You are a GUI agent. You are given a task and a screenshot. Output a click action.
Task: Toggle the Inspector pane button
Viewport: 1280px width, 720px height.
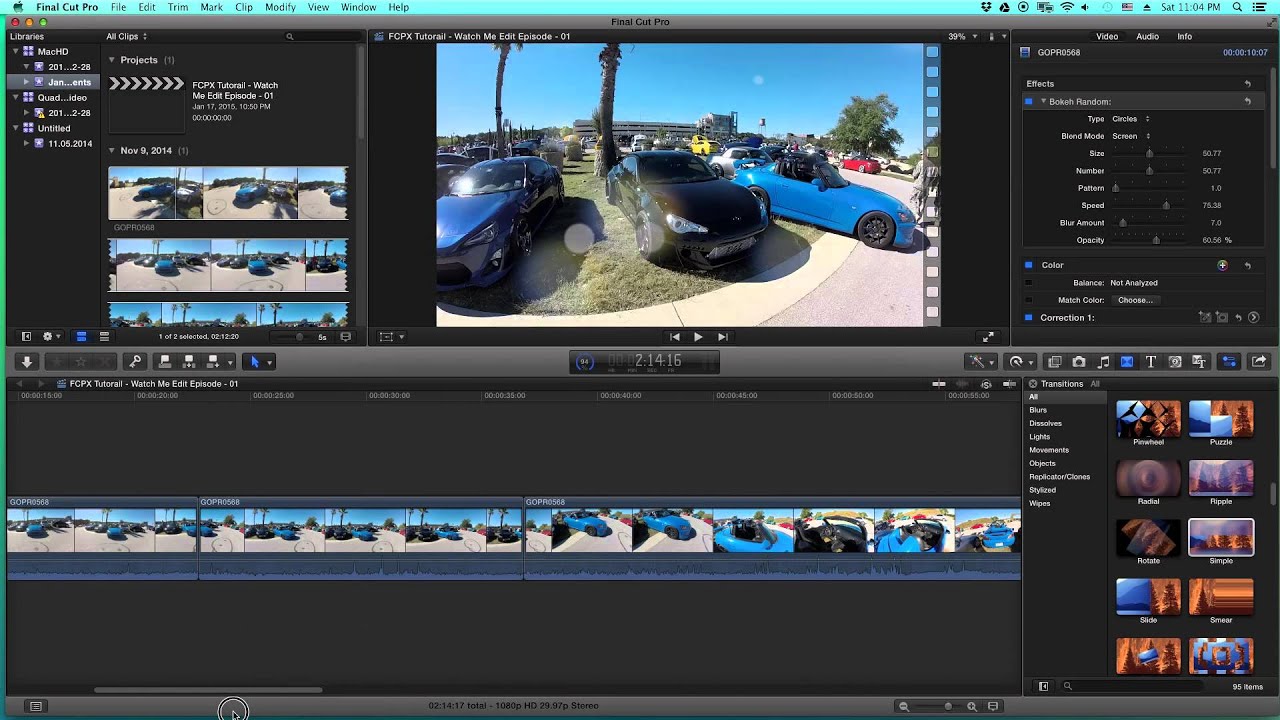(x=1230, y=362)
